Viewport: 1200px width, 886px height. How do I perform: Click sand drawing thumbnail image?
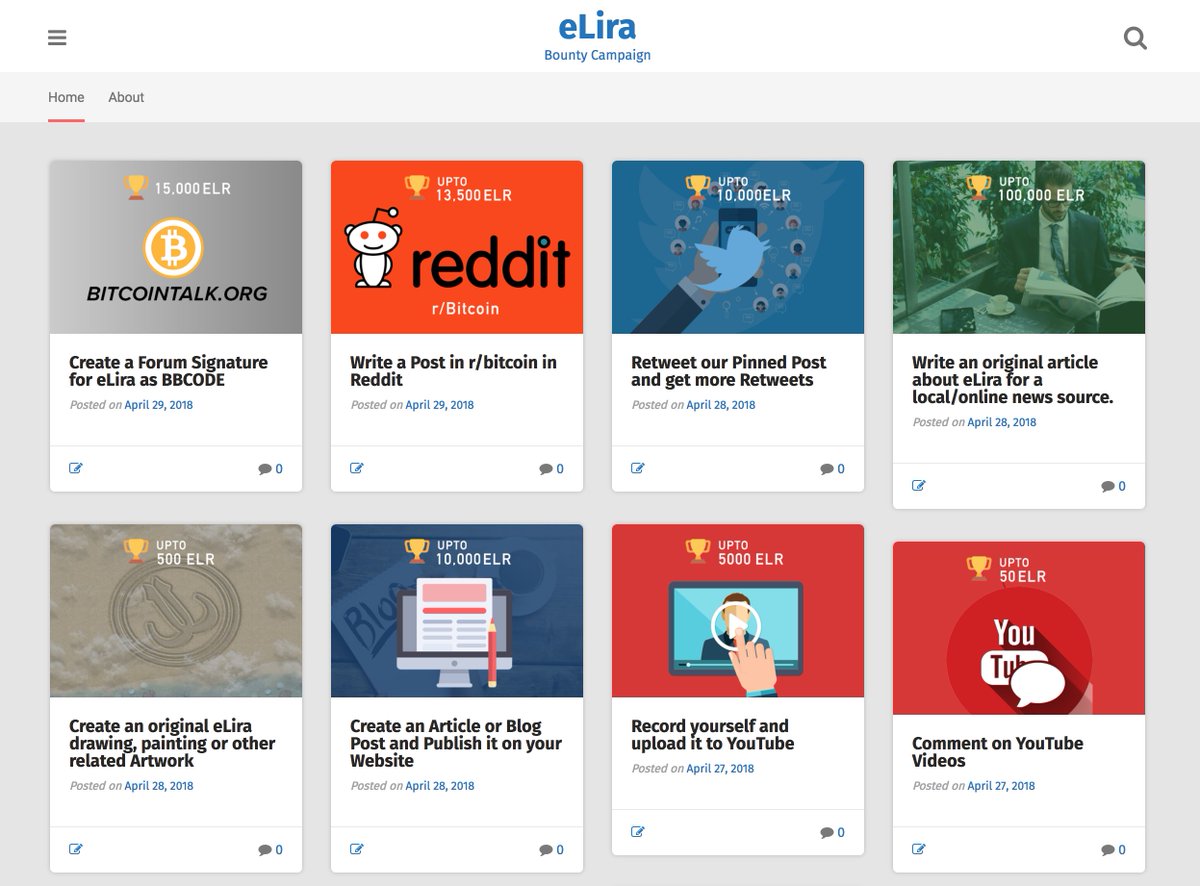tap(176, 611)
